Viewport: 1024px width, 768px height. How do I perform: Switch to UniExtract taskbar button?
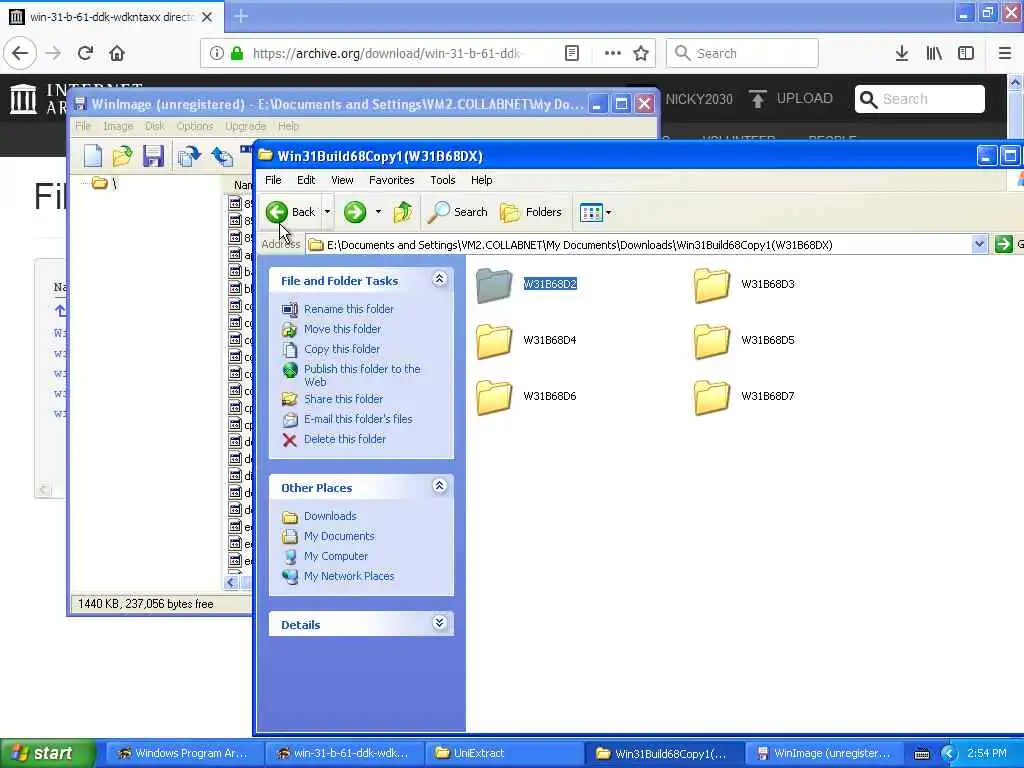pyautogui.click(x=503, y=753)
